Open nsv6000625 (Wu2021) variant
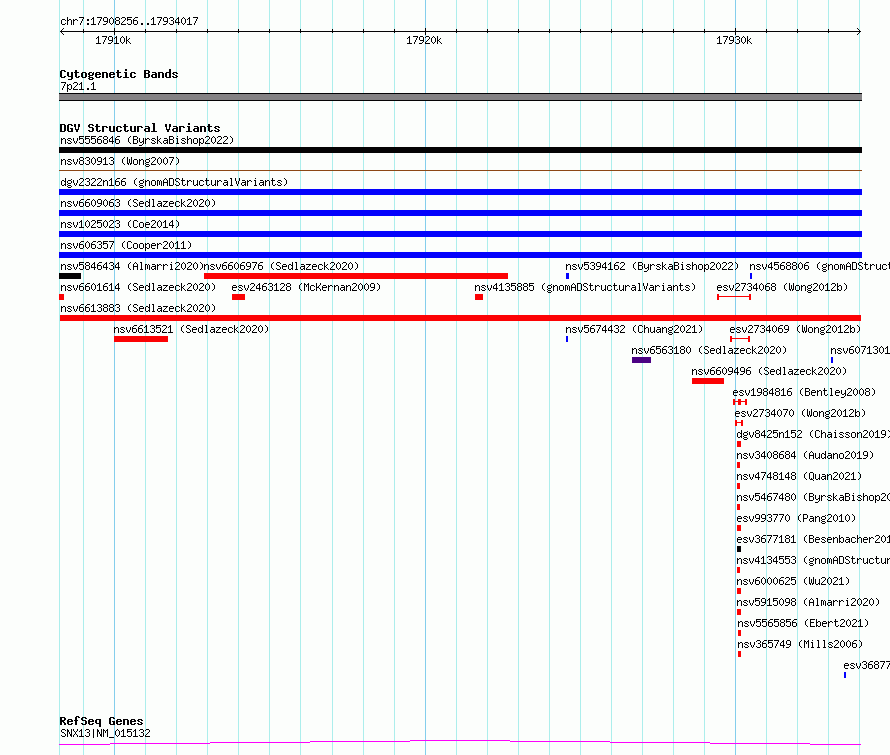890x755 pixels. (x=794, y=581)
